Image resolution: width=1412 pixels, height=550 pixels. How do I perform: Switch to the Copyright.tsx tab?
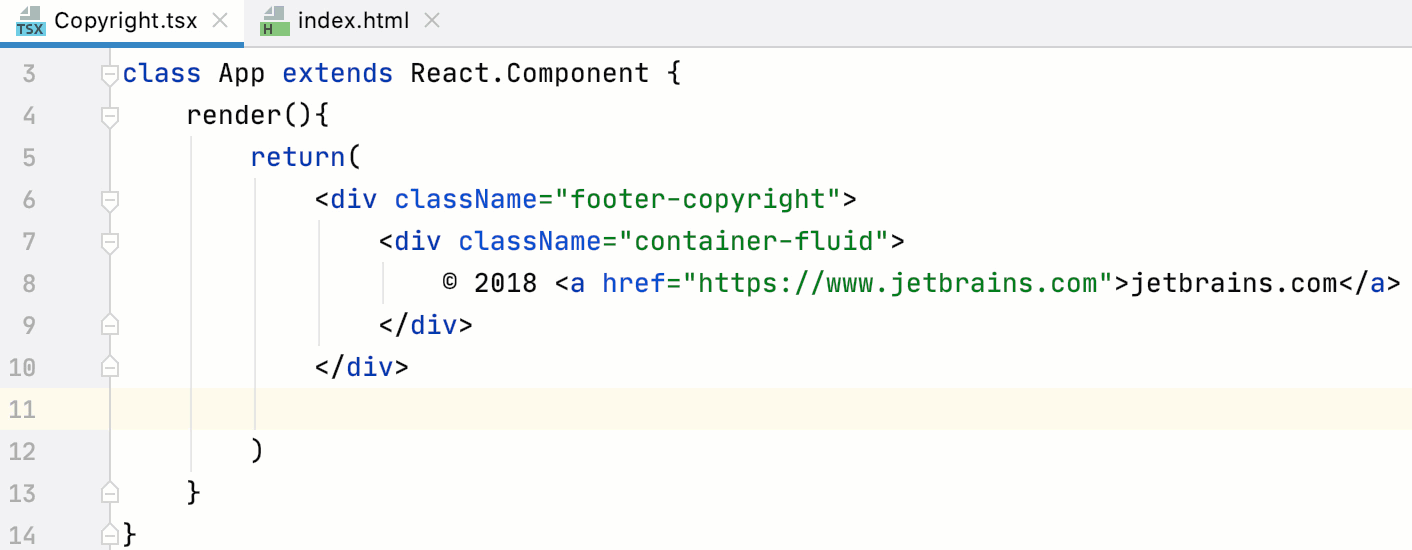[x=122, y=21]
